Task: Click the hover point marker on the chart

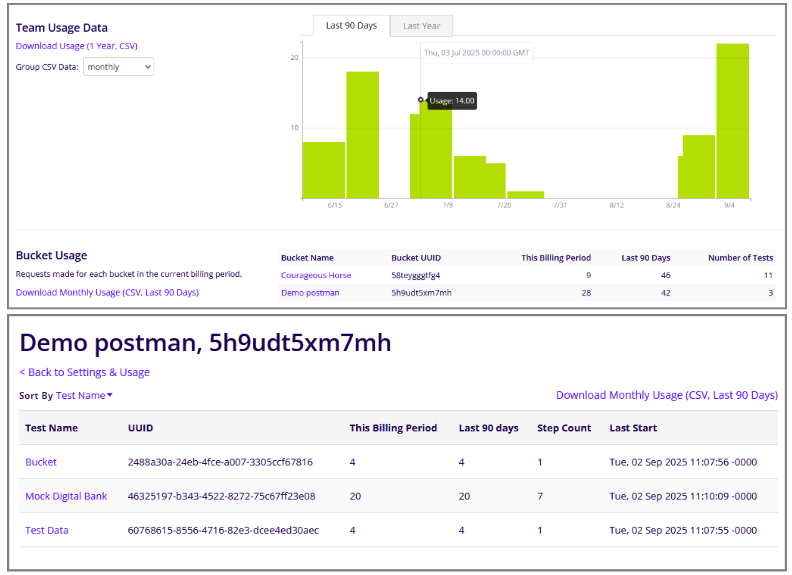Action: [x=421, y=99]
